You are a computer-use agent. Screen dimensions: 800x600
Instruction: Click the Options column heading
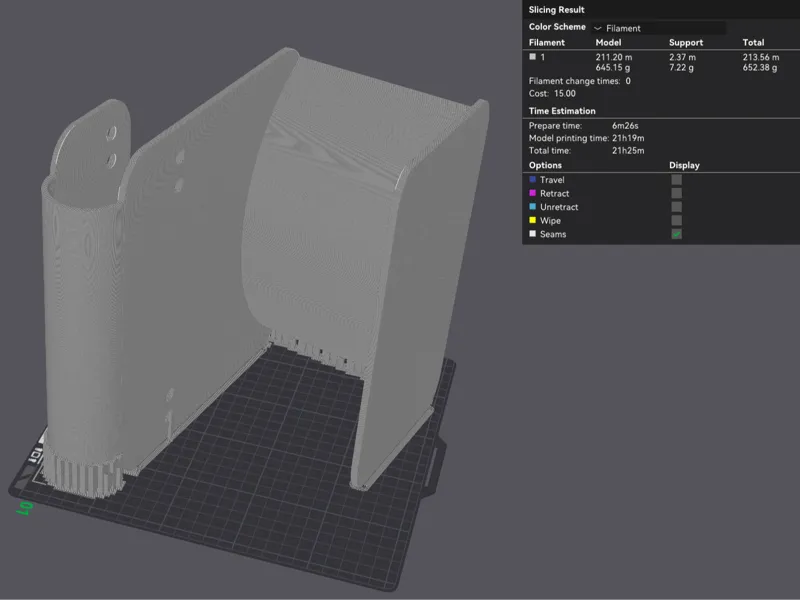click(x=545, y=165)
